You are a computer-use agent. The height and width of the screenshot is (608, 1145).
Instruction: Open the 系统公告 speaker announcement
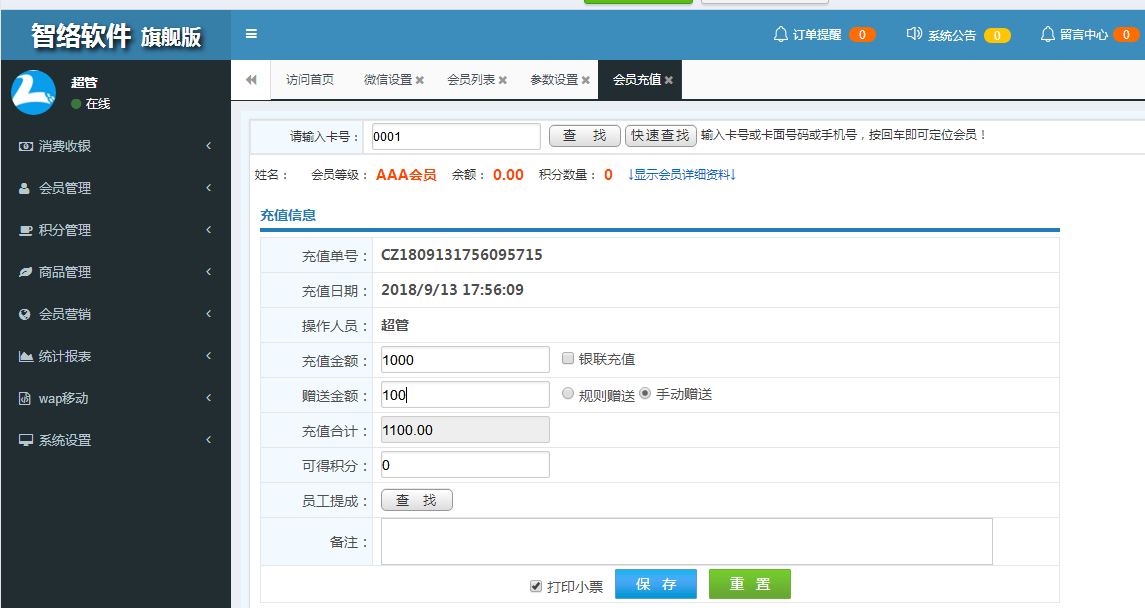pos(914,34)
